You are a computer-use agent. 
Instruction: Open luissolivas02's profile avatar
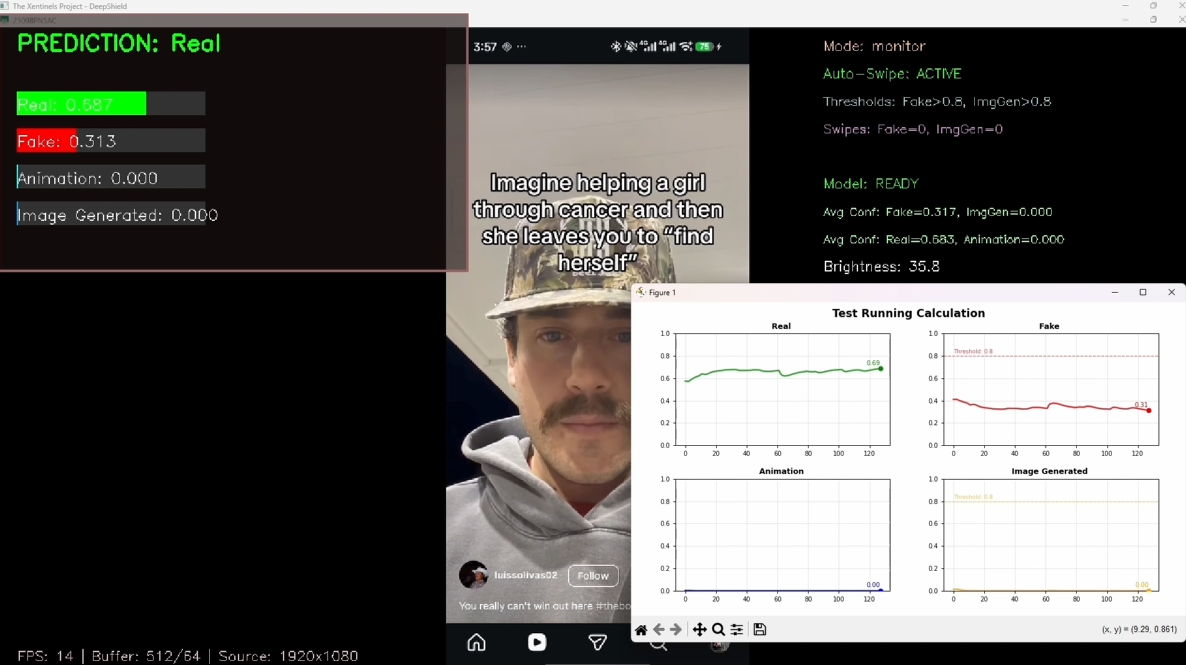point(473,573)
